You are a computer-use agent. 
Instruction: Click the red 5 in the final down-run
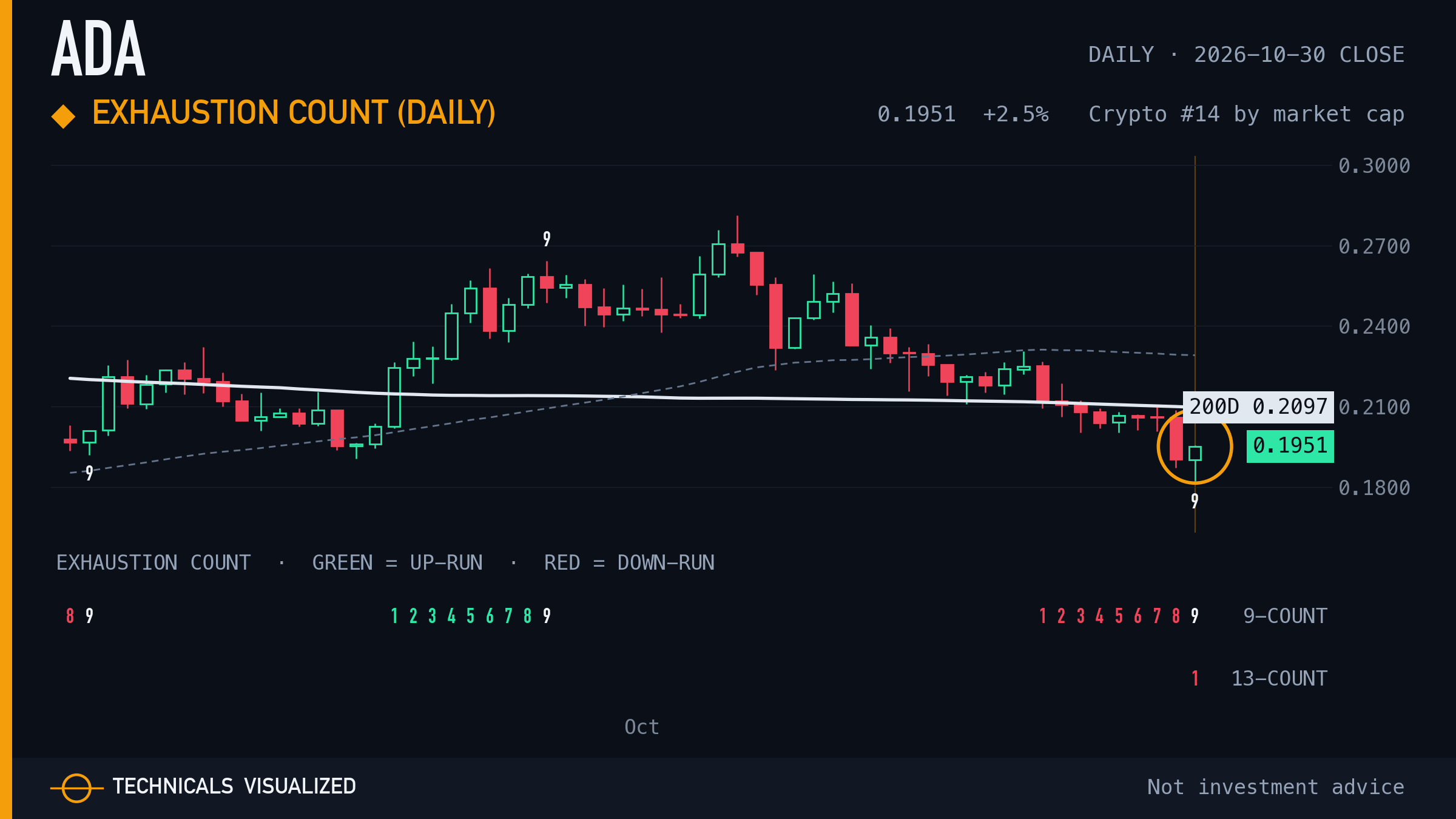point(1119,616)
